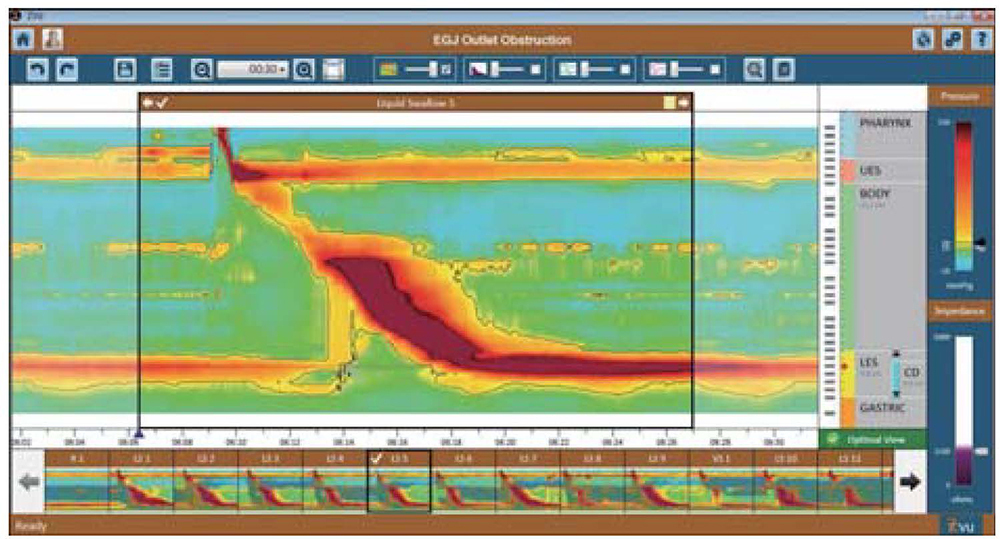Open the patient profile icon

(52, 40)
